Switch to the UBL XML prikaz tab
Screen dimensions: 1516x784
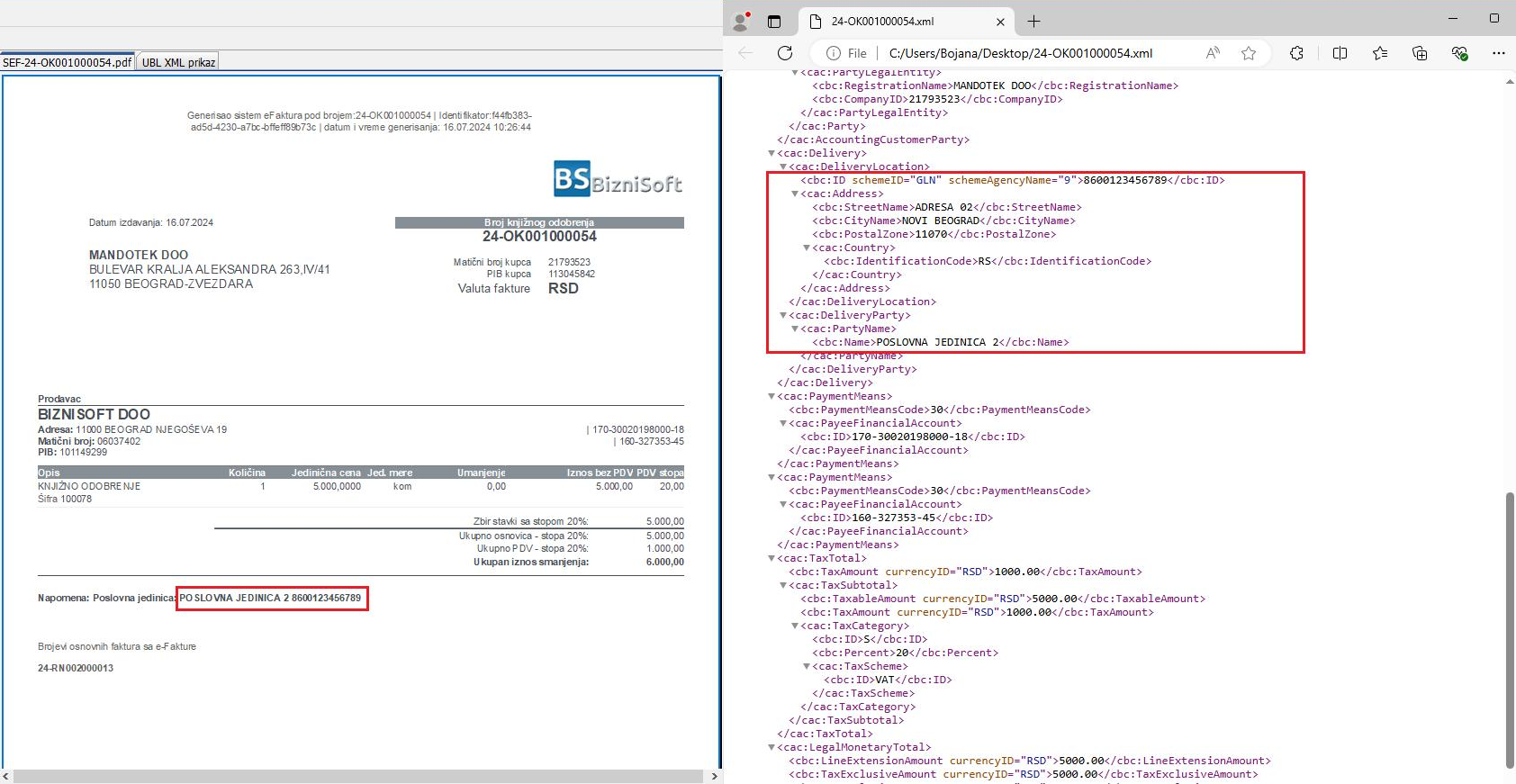tap(178, 62)
